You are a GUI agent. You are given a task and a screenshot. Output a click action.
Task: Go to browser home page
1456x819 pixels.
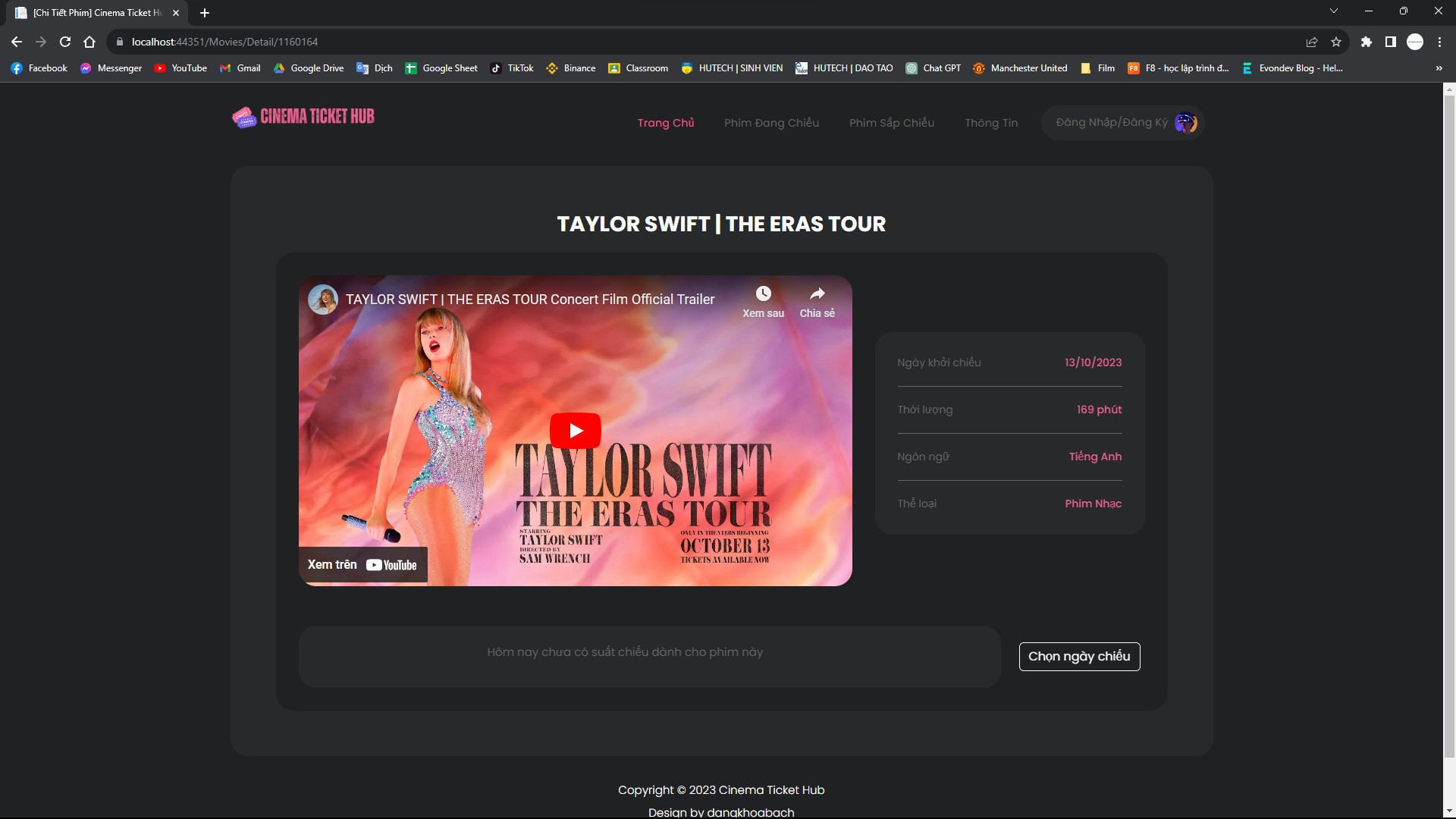(89, 42)
